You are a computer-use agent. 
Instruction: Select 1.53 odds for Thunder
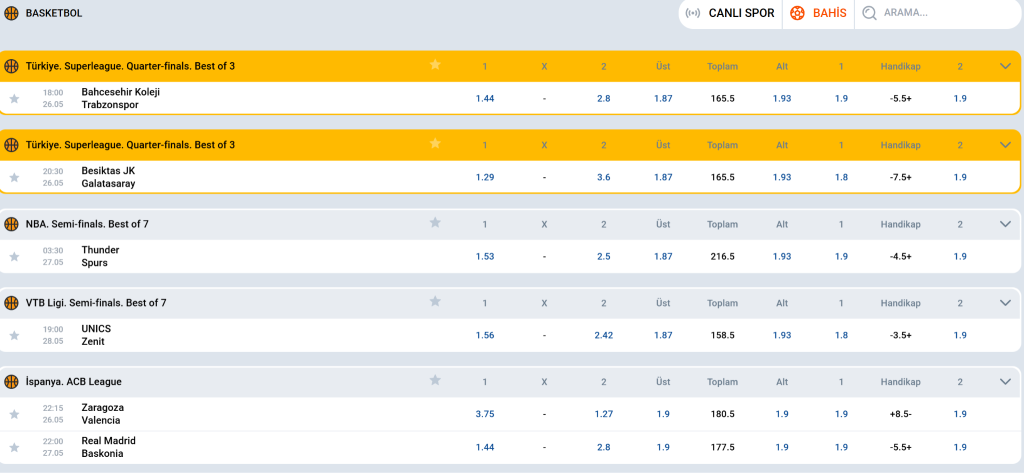coord(485,257)
